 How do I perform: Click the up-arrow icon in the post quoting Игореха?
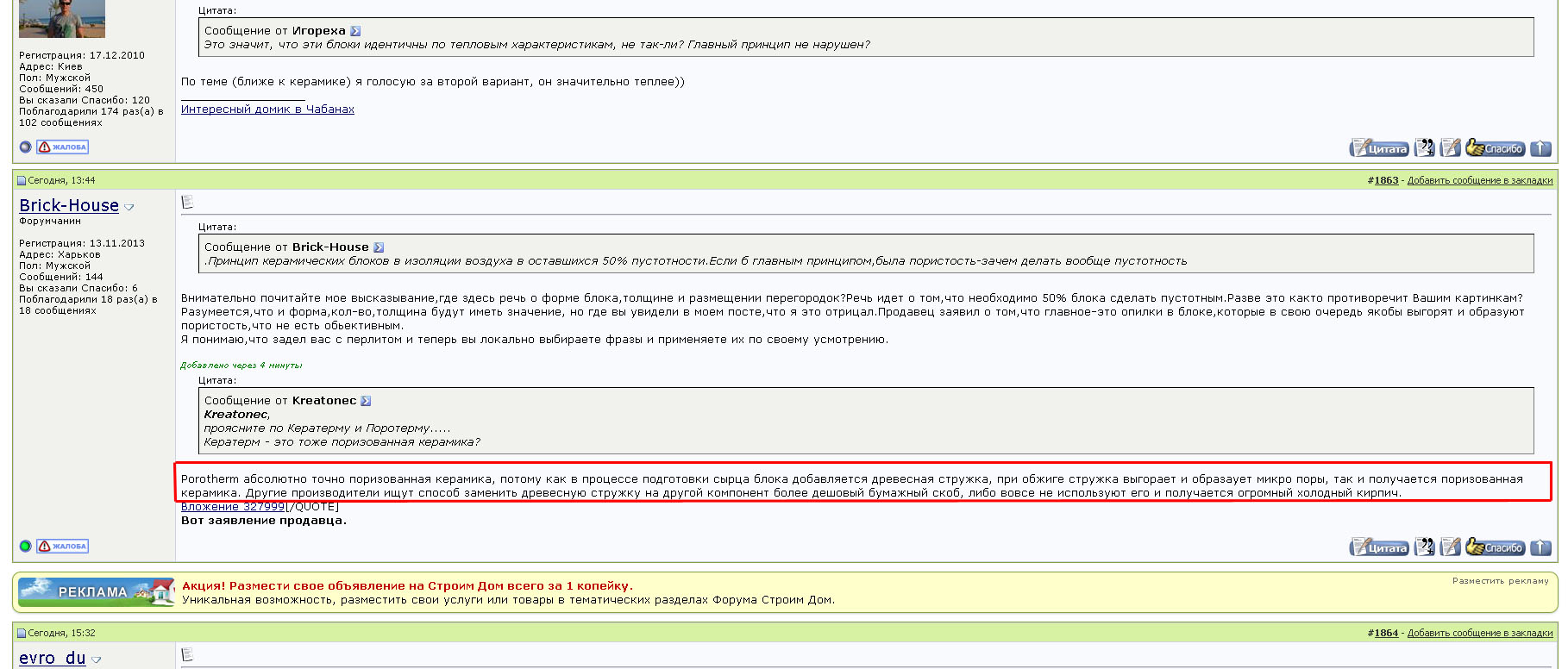click(x=1540, y=148)
